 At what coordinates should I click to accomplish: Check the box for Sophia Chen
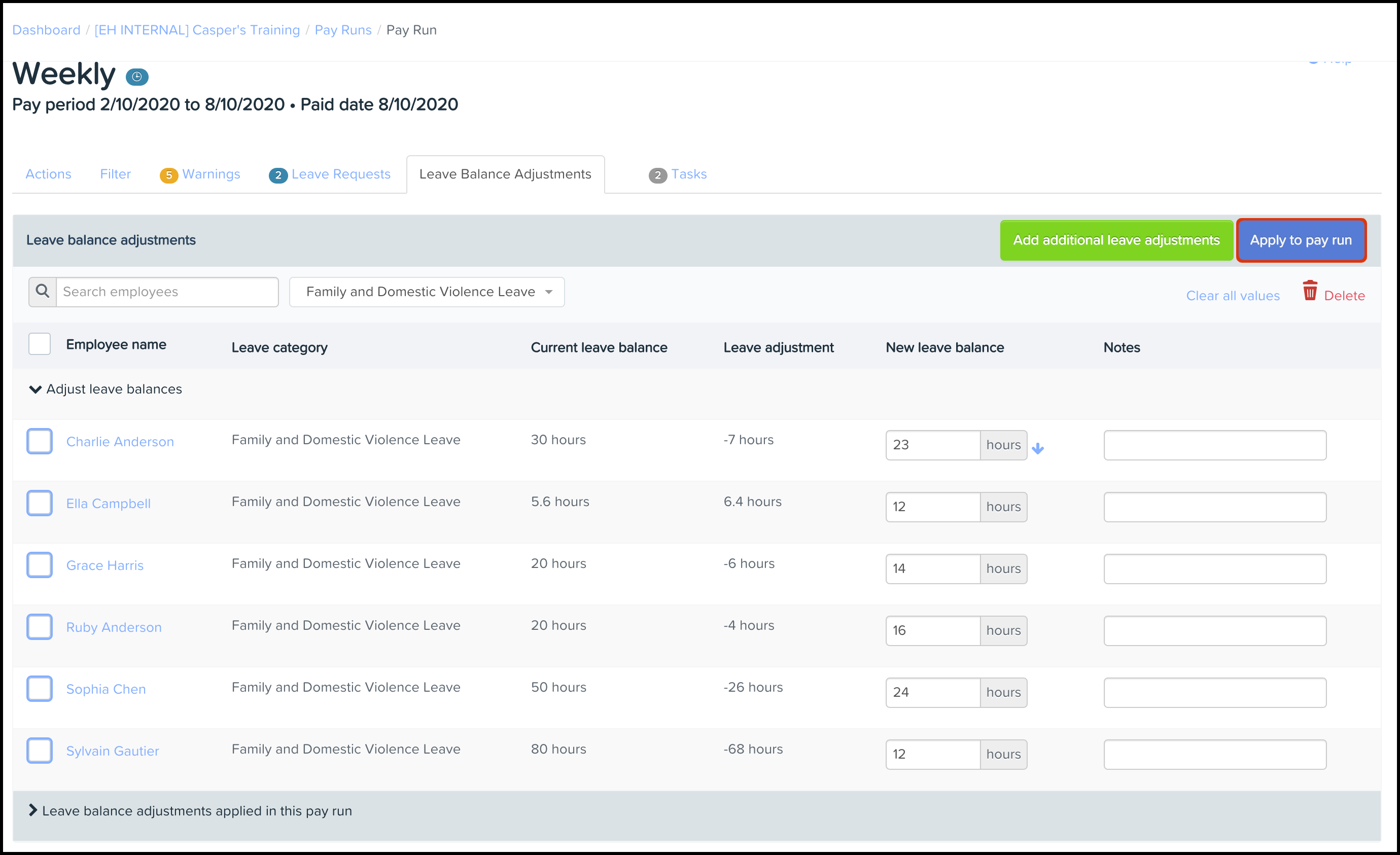click(x=40, y=689)
